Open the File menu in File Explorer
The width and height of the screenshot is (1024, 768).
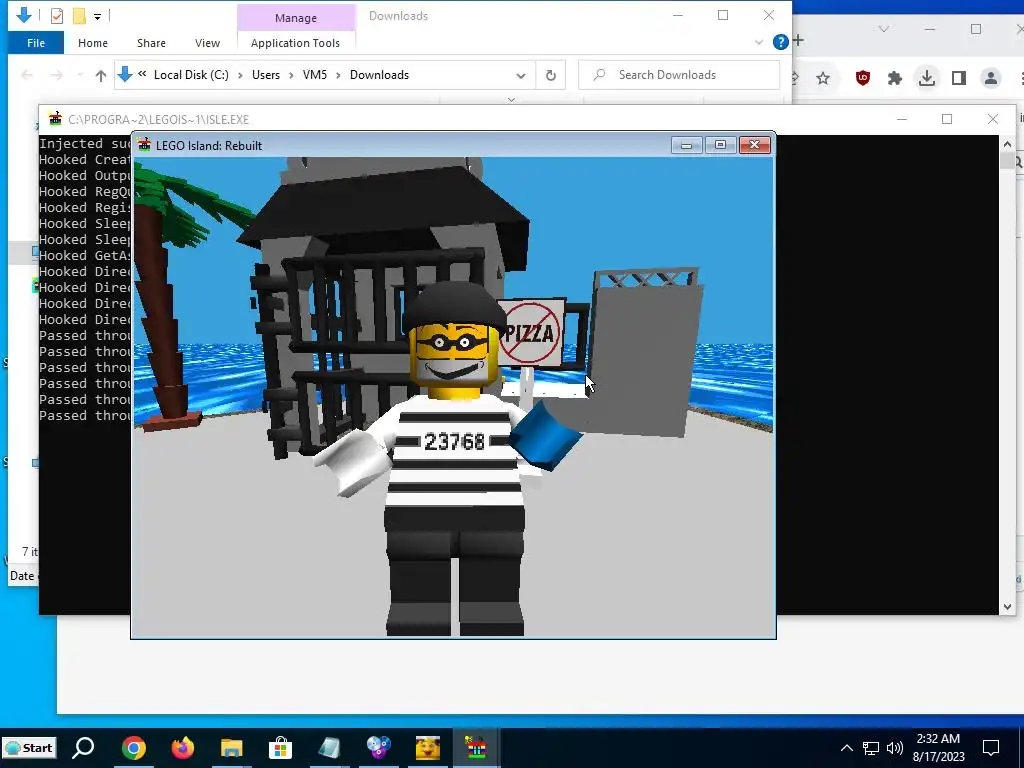36,43
